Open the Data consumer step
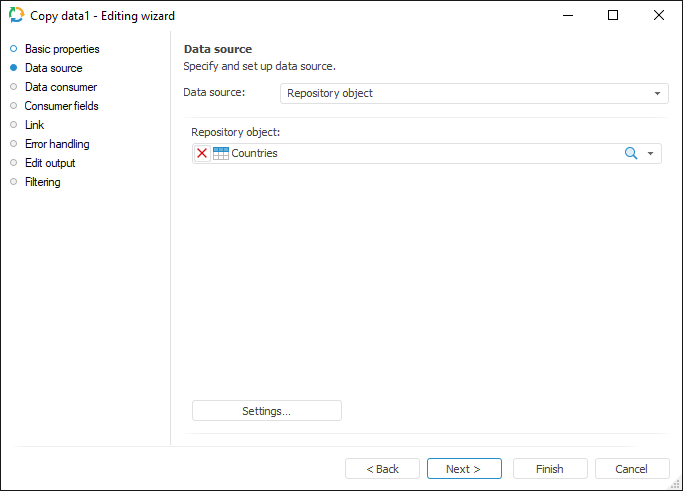This screenshot has width=683, height=491. [x=60, y=87]
